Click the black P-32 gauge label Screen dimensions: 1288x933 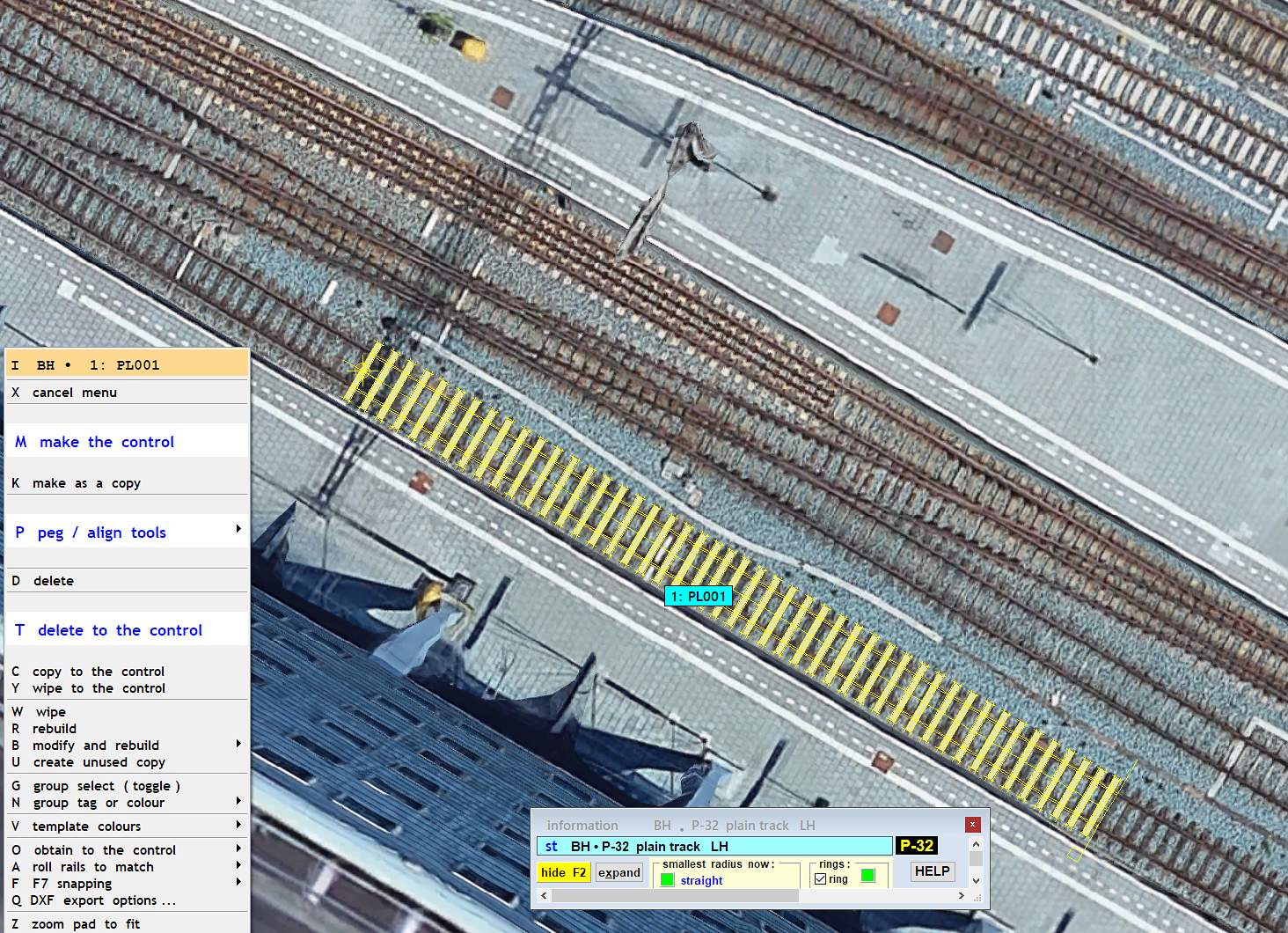[916, 846]
